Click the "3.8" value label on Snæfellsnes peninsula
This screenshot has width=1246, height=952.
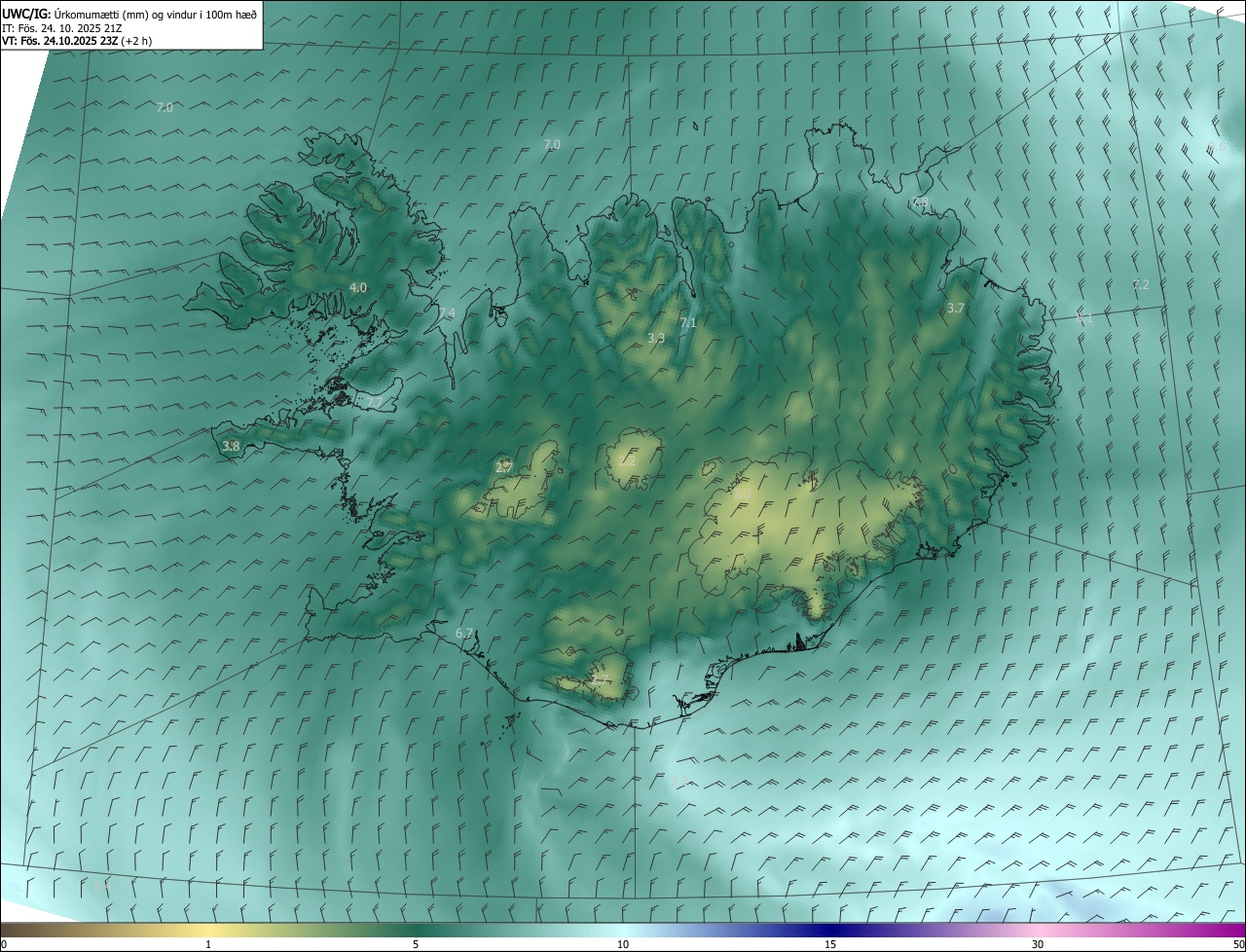(231, 447)
